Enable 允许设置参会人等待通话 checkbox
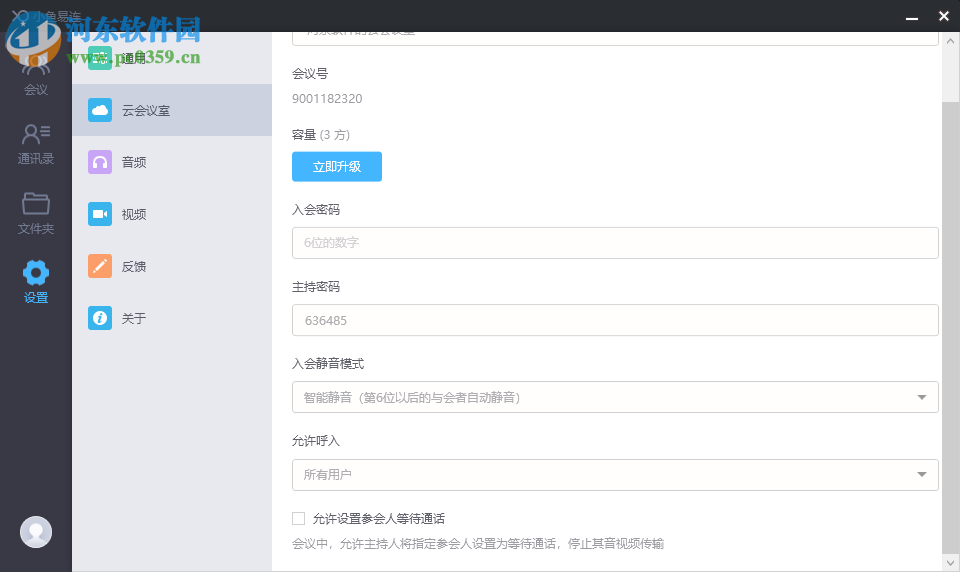Screen dimensions: 960x572 299,519
